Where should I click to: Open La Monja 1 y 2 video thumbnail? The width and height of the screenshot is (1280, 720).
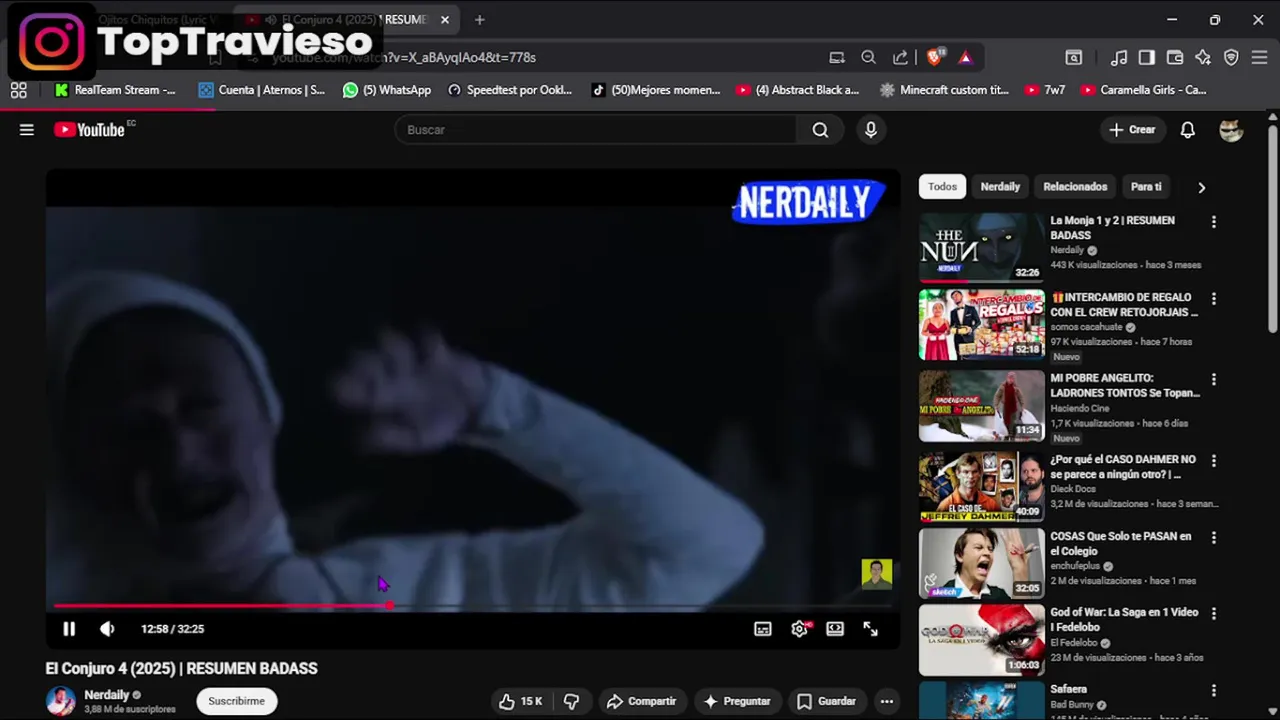981,248
